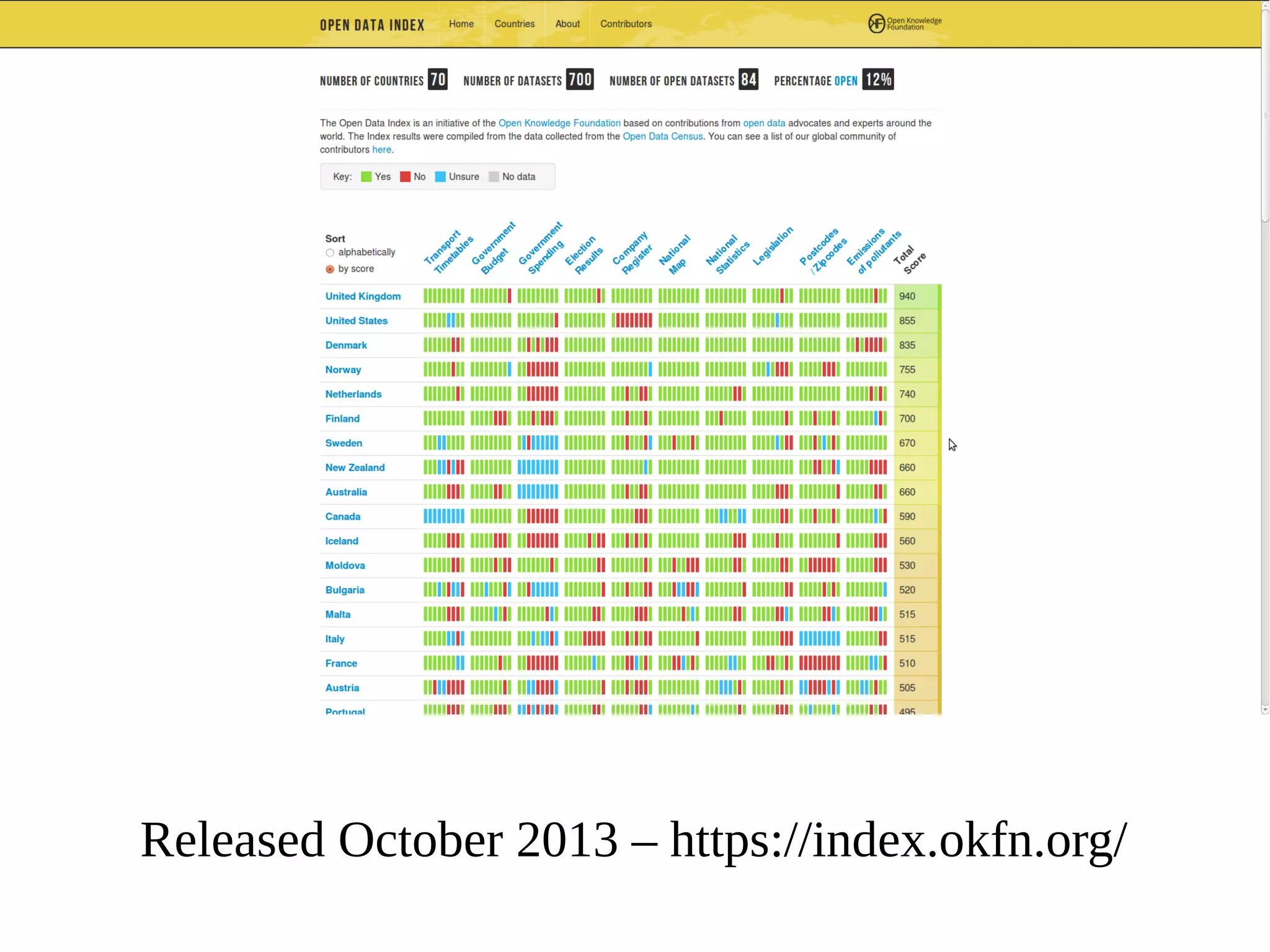Sort by National Statistics column header
Viewport: 1270px width, 952px height.
tap(727, 254)
